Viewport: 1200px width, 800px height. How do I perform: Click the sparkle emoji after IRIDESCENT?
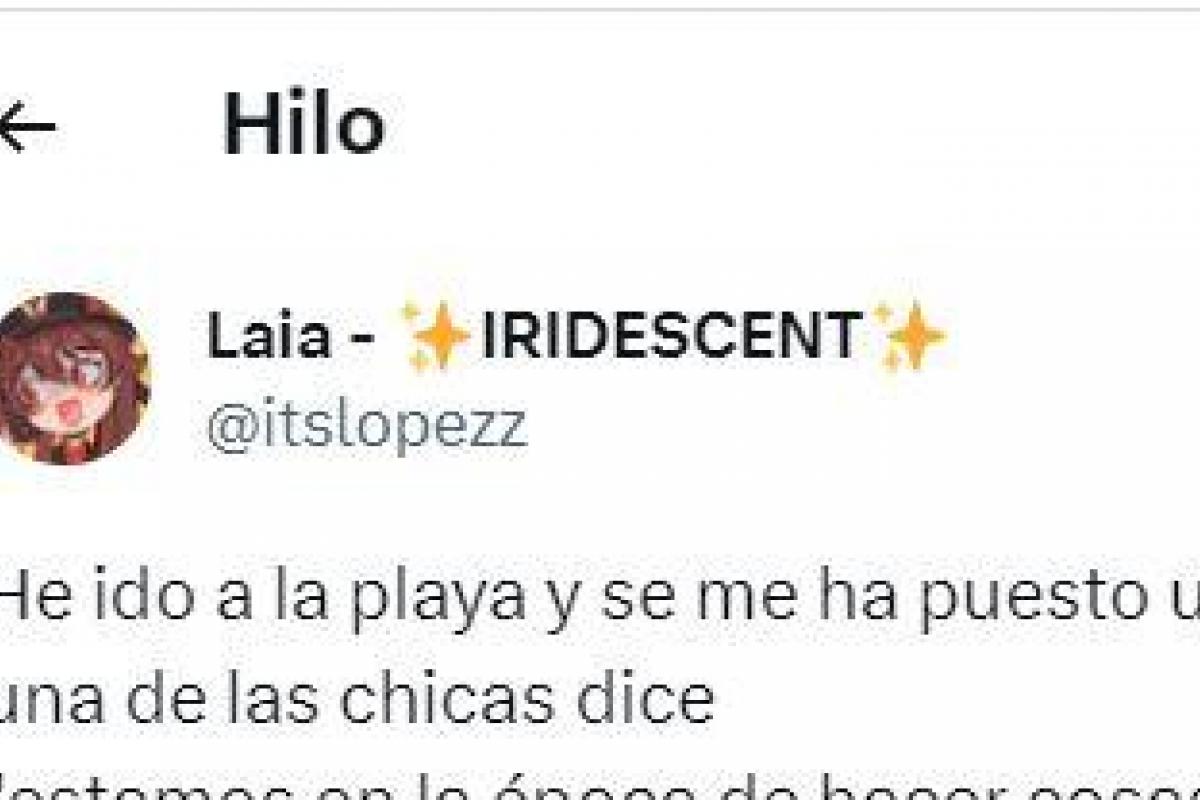coord(908,336)
